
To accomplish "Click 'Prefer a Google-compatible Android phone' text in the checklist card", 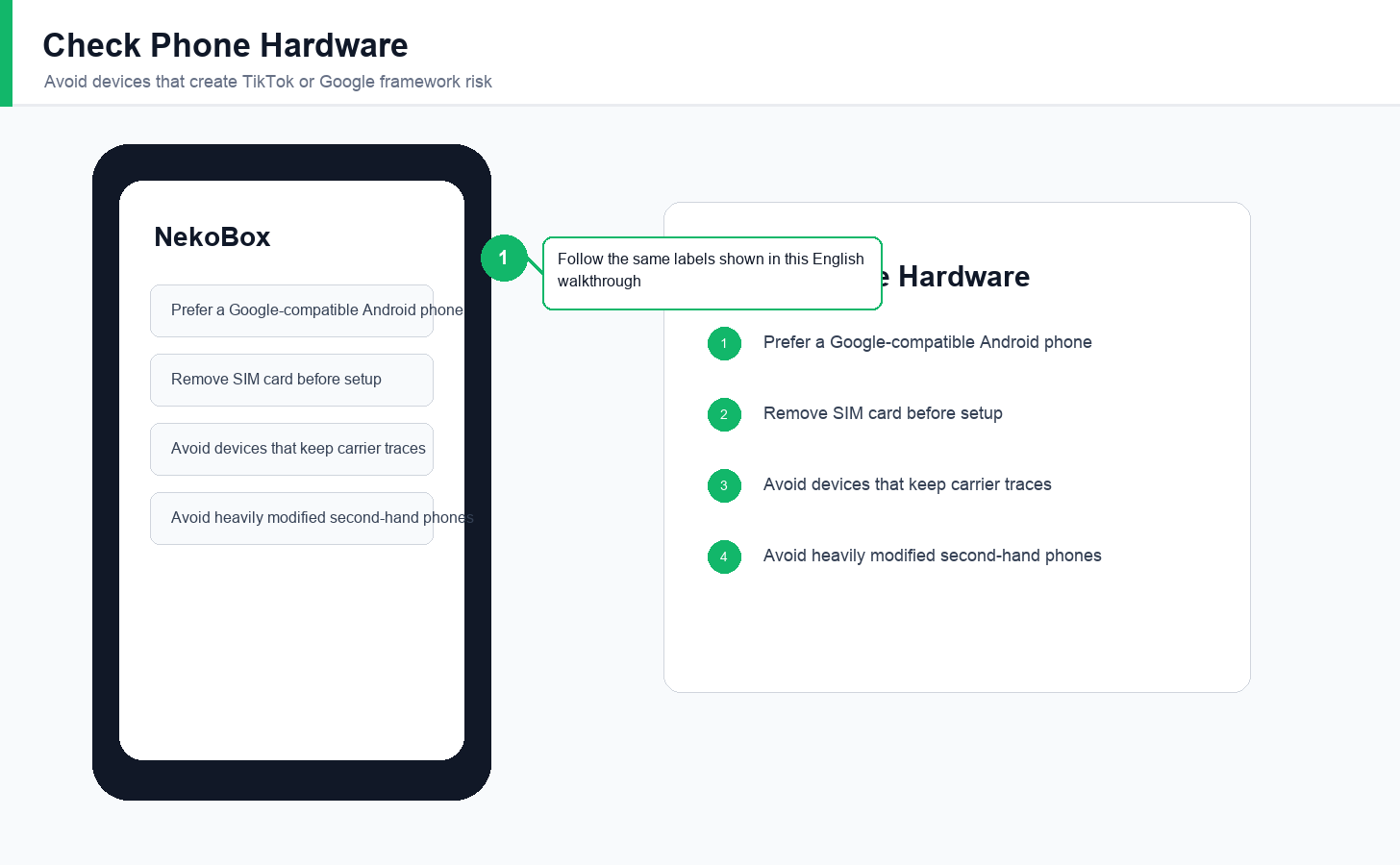I will tap(928, 342).
